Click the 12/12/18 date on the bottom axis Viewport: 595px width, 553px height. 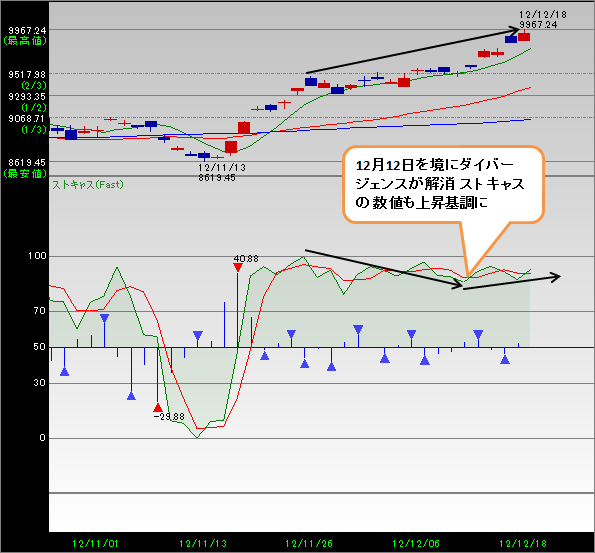point(523,544)
